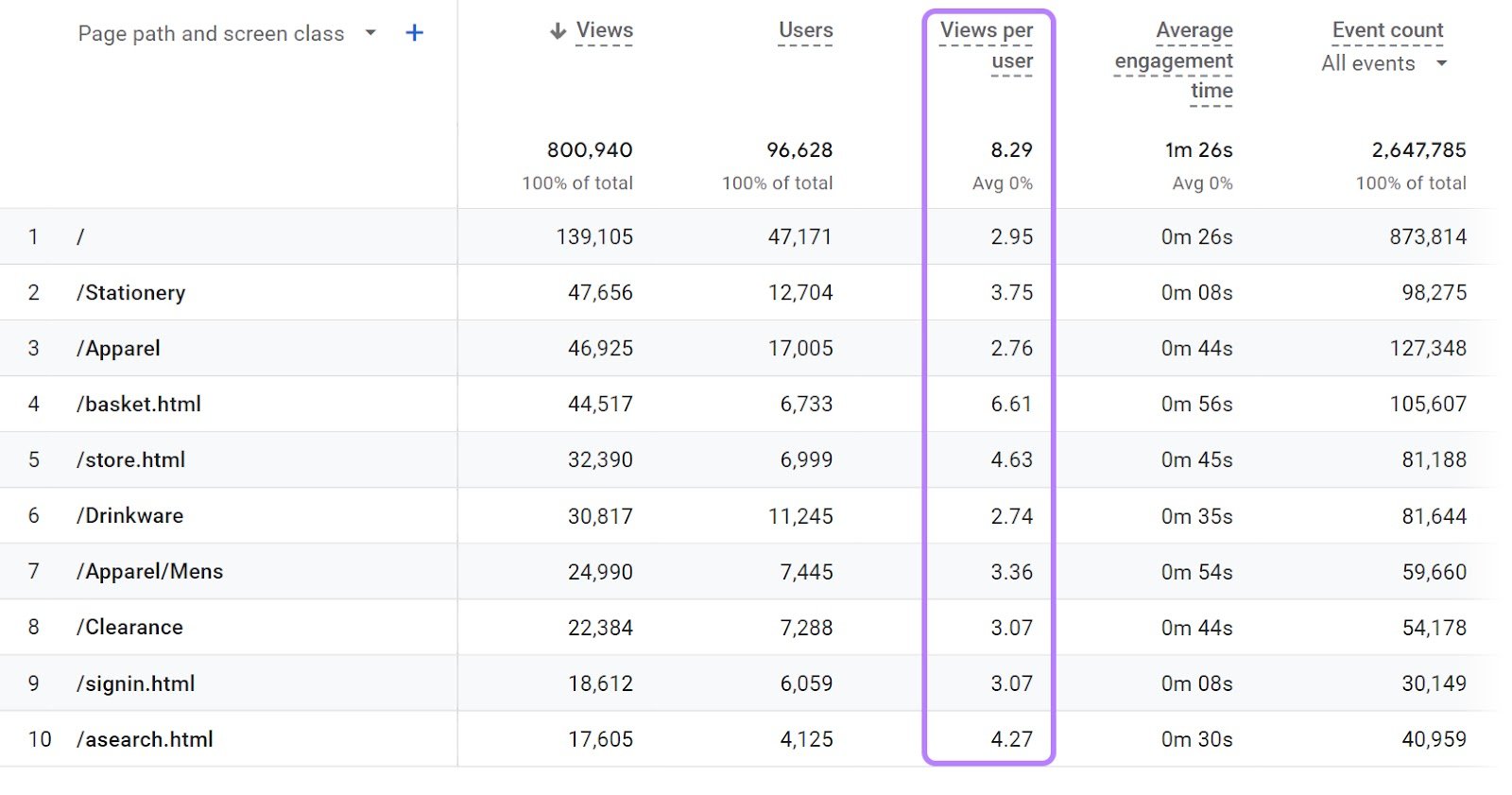Click basket.html views value 44,517
The height and width of the screenshot is (795, 1512).
600,405
